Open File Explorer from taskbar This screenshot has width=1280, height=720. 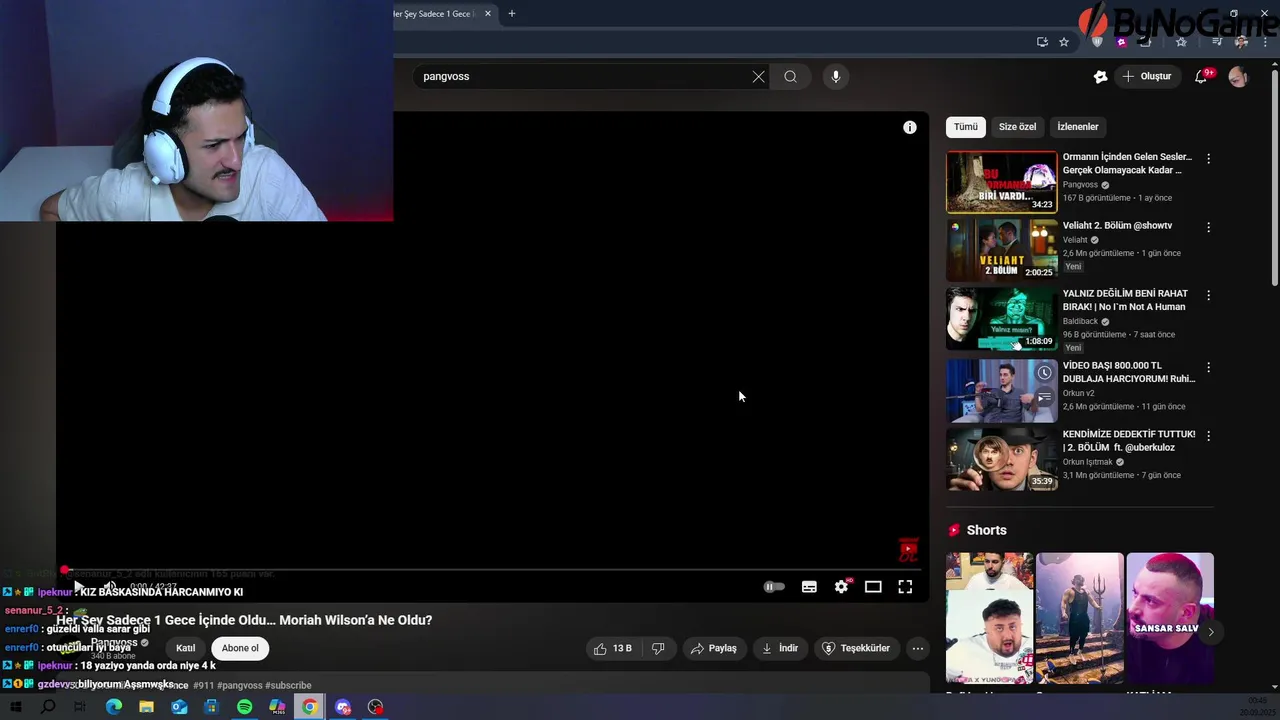click(147, 707)
